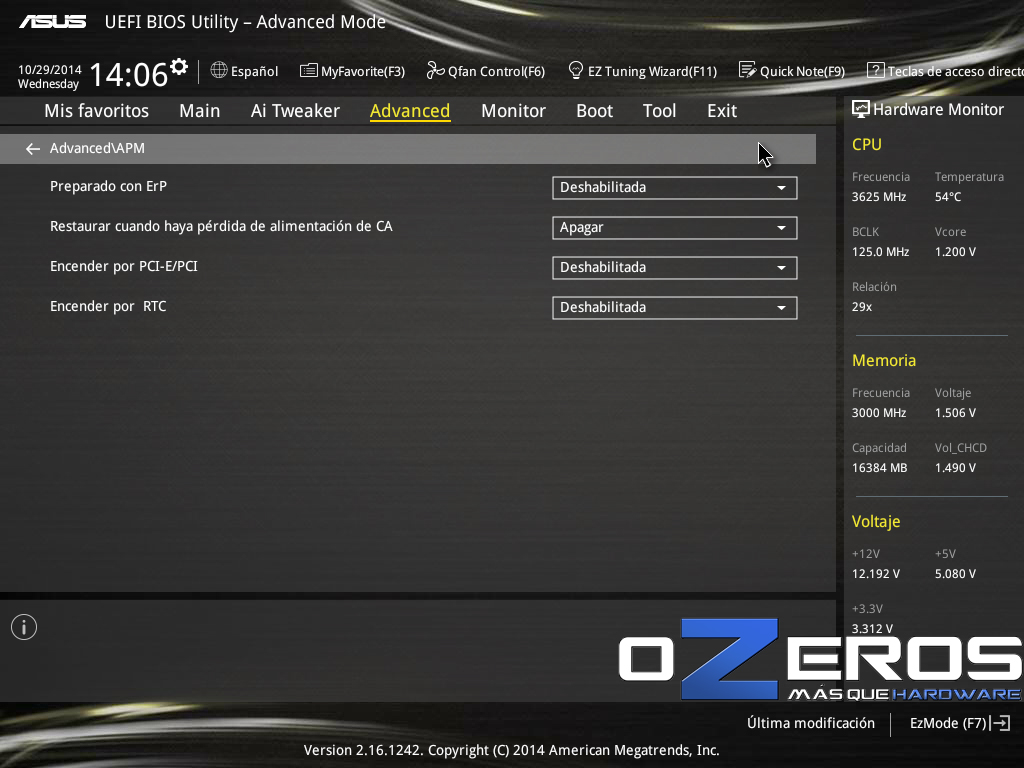Click the BIOS version copyright text
This screenshot has width=1024, height=768.
[x=511, y=750]
